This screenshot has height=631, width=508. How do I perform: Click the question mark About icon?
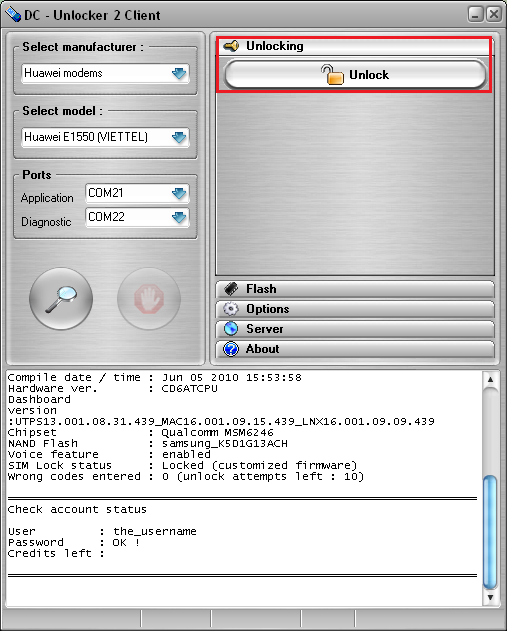(x=231, y=349)
